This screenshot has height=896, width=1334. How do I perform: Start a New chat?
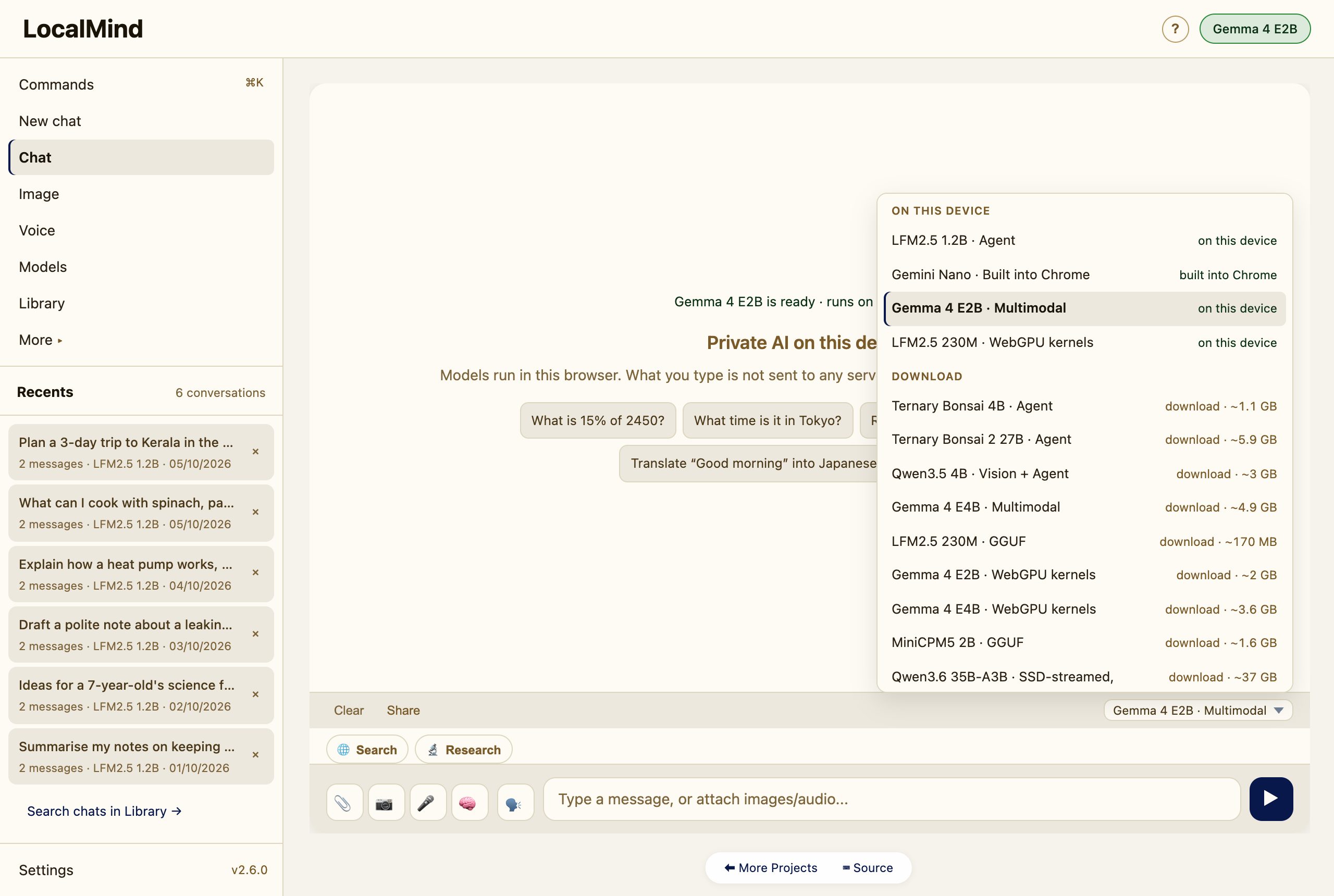(x=141, y=121)
